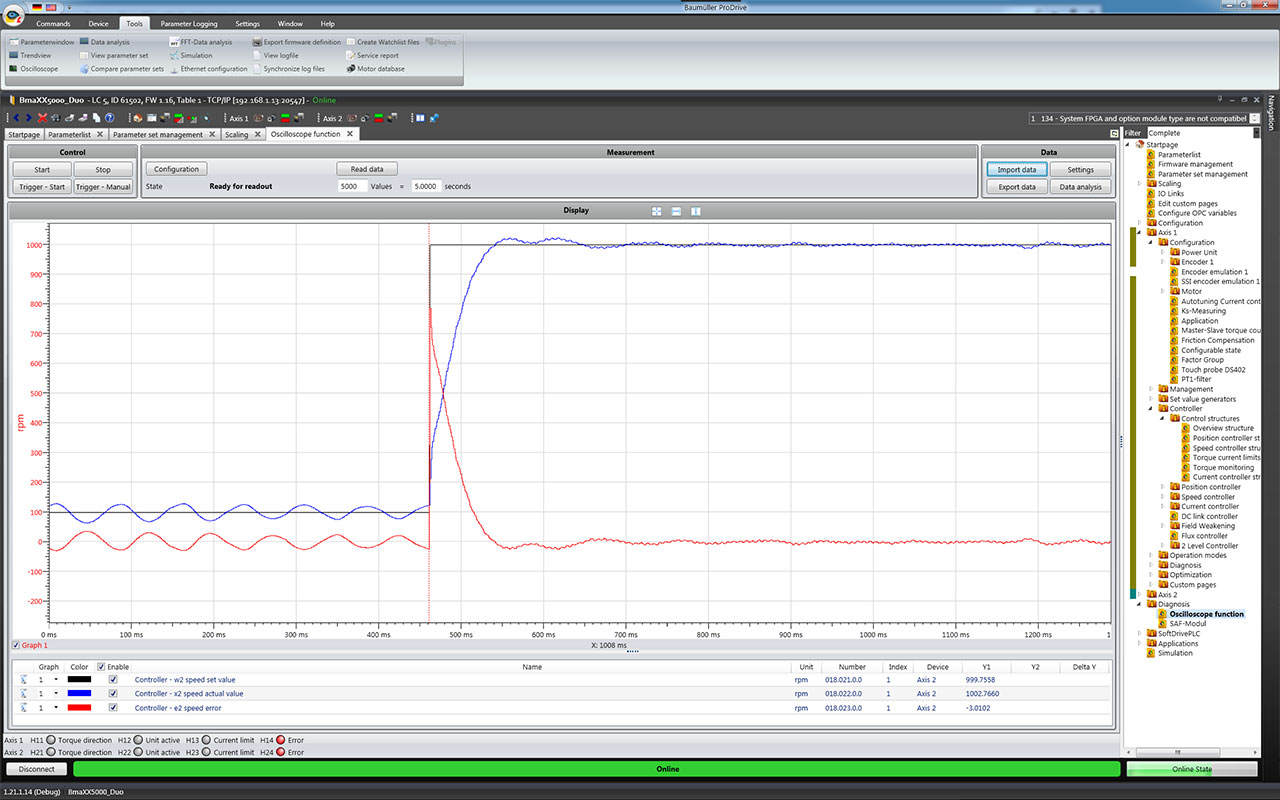Click the Start button

click(x=42, y=169)
